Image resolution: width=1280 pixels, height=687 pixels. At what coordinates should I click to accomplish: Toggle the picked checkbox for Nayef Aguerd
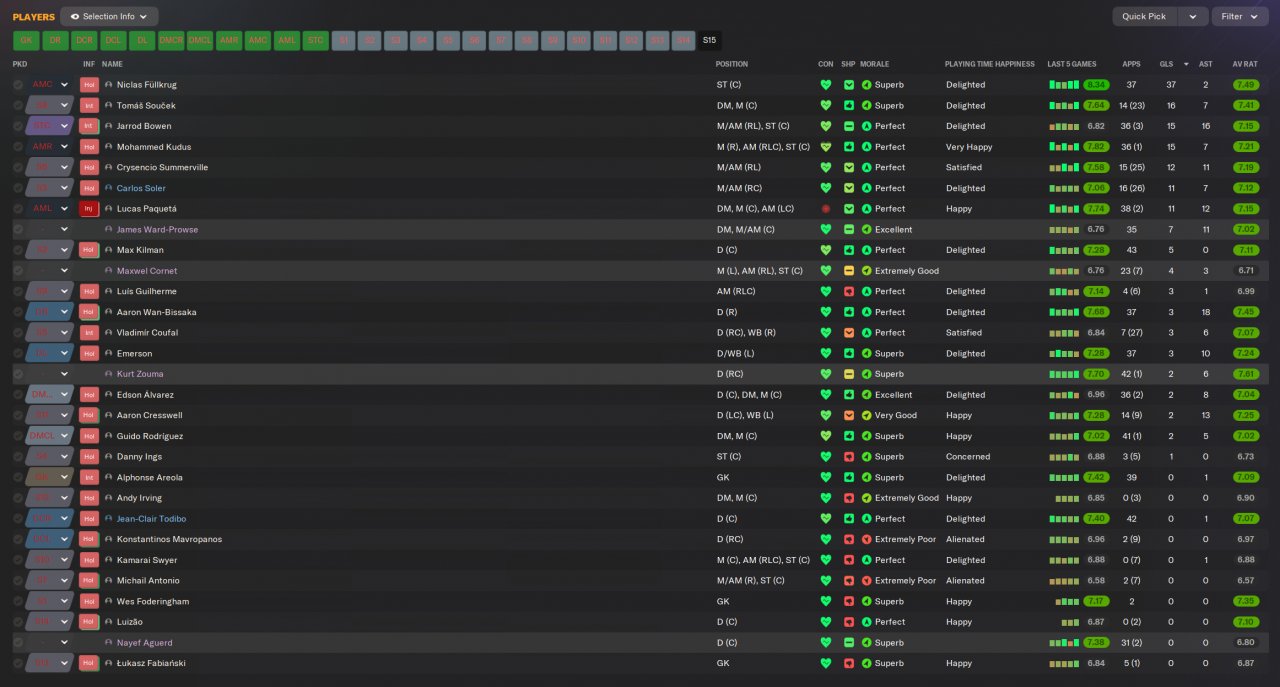pos(18,643)
